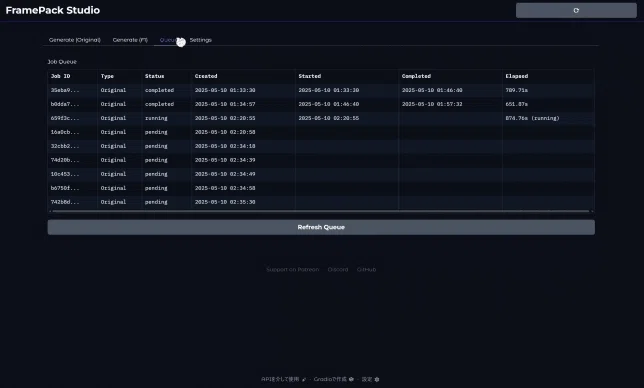Select the Queue tab
The height and width of the screenshot is (388, 644).
(x=169, y=40)
